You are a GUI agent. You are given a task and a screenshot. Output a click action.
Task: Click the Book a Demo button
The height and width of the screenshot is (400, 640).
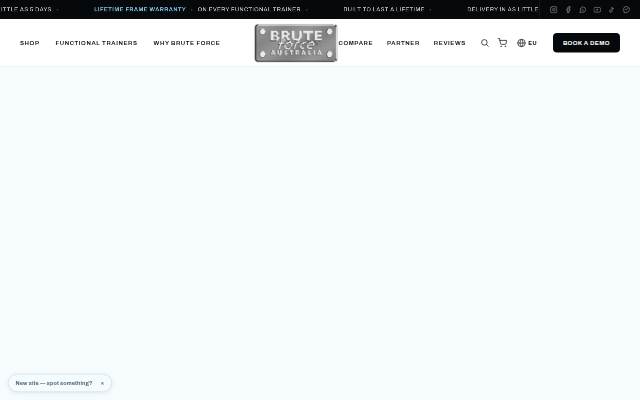pyautogui.click(x=586, y=43)
